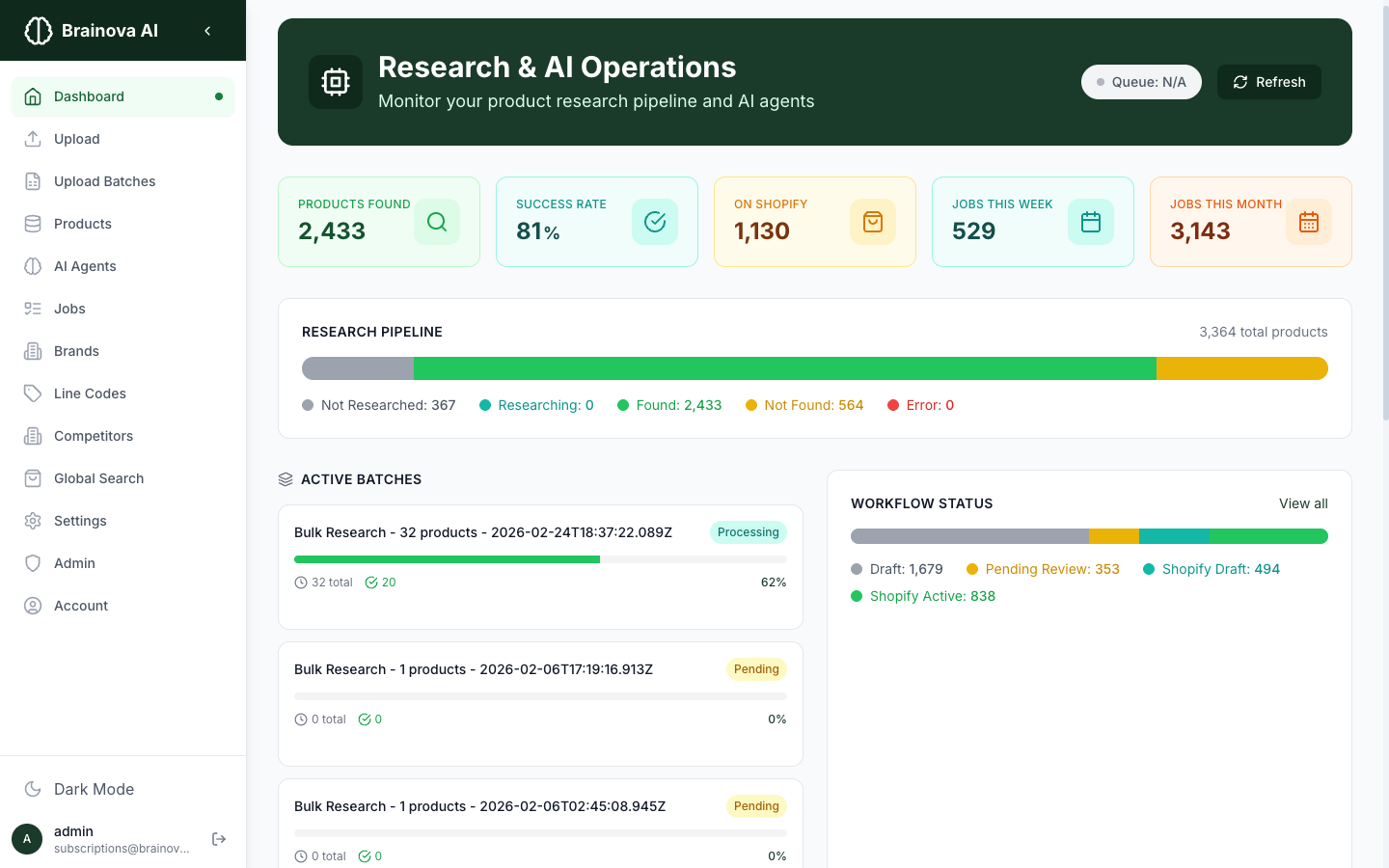
Task: Open View all in Workflow Status
Action: coord(1303,503)
